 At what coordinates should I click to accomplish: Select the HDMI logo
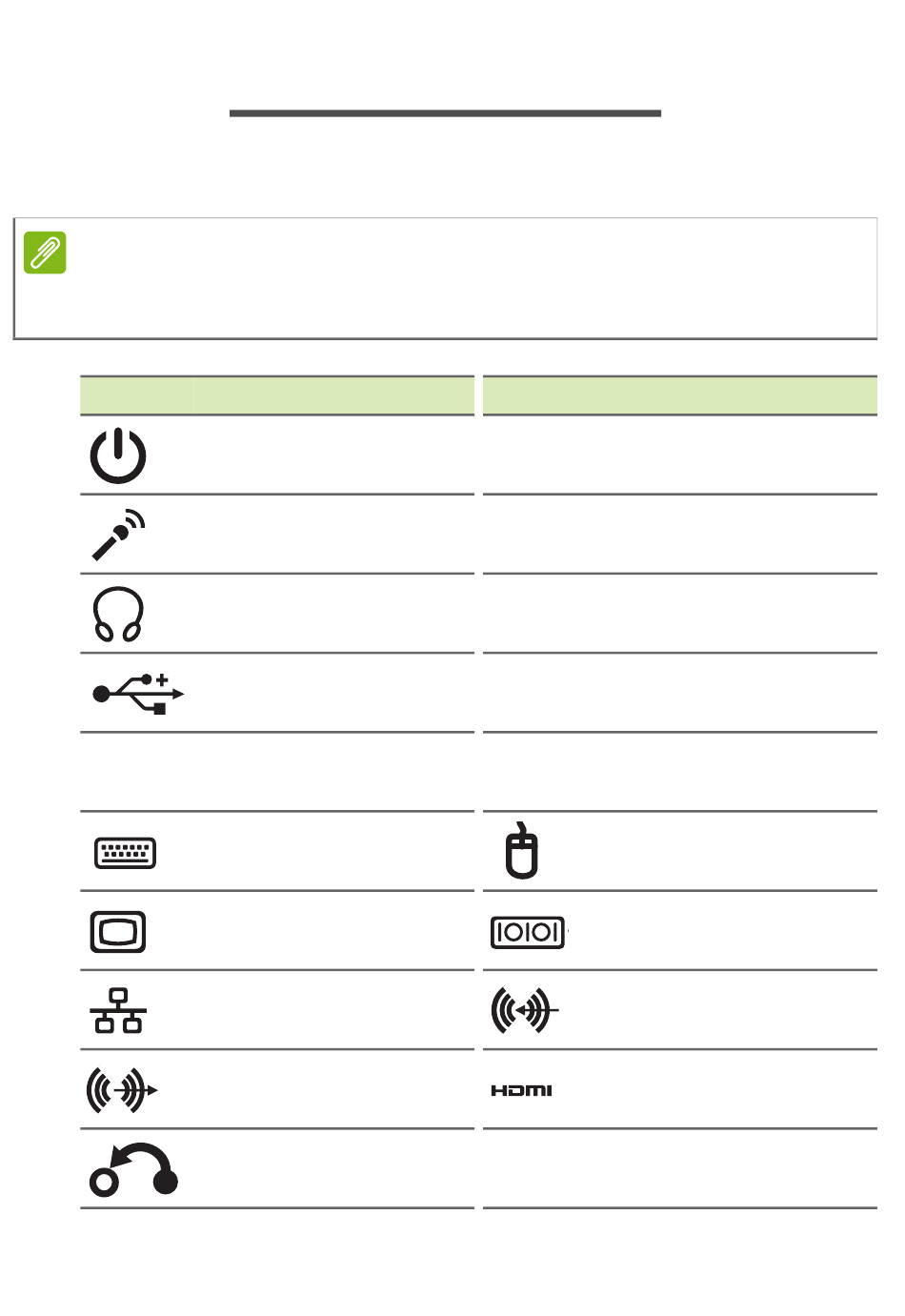pyautogui.click(x=521, y=1090)
